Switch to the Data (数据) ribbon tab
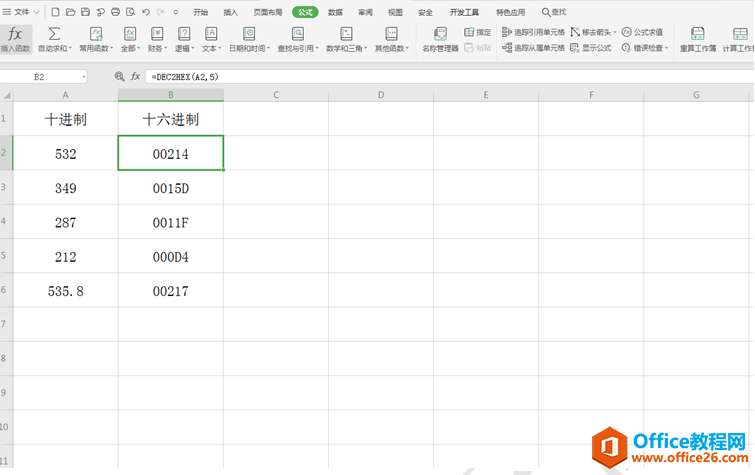This screenshot has width=755, height=475. point(335,12)
